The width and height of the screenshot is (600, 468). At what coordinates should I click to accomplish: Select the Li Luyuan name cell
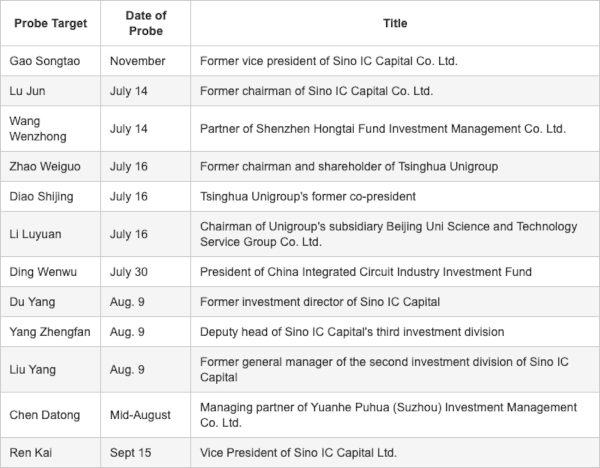click(x=36, y=233)
